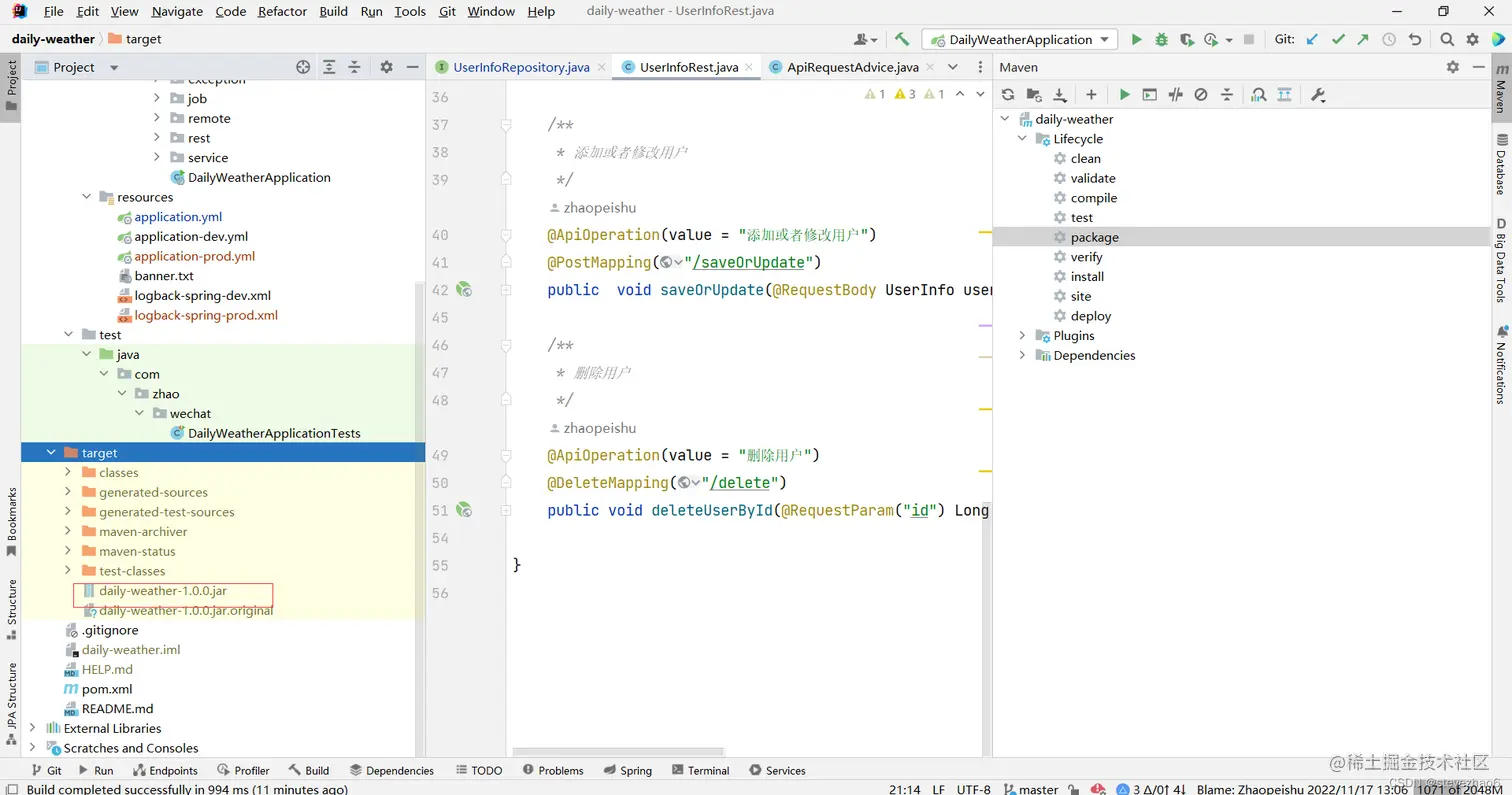Select application-prod.yml in resources
Screen dimensions: 1512x795
click(195, 256)
